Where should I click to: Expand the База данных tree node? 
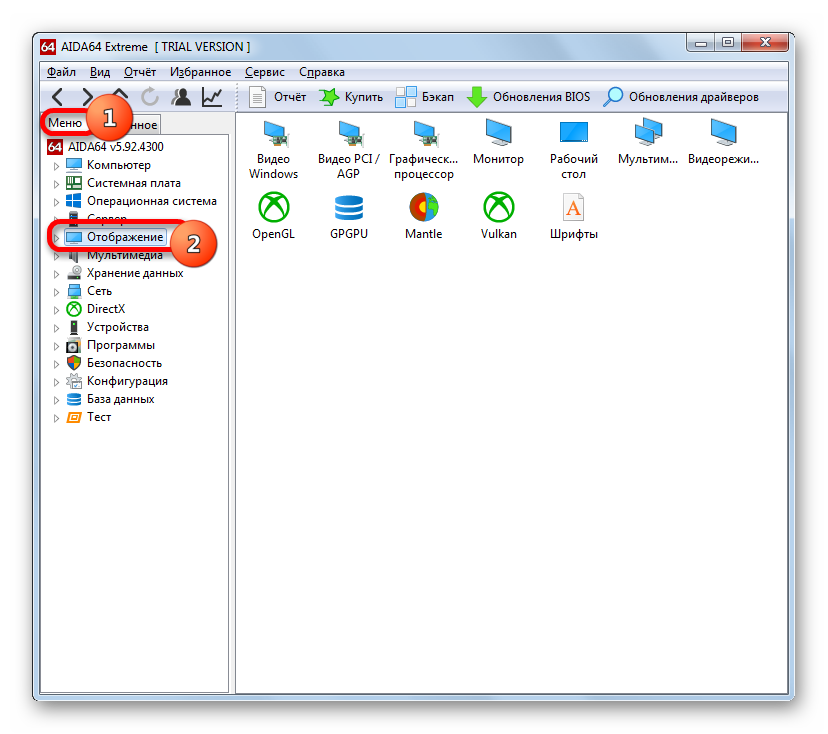coord(57,400)
